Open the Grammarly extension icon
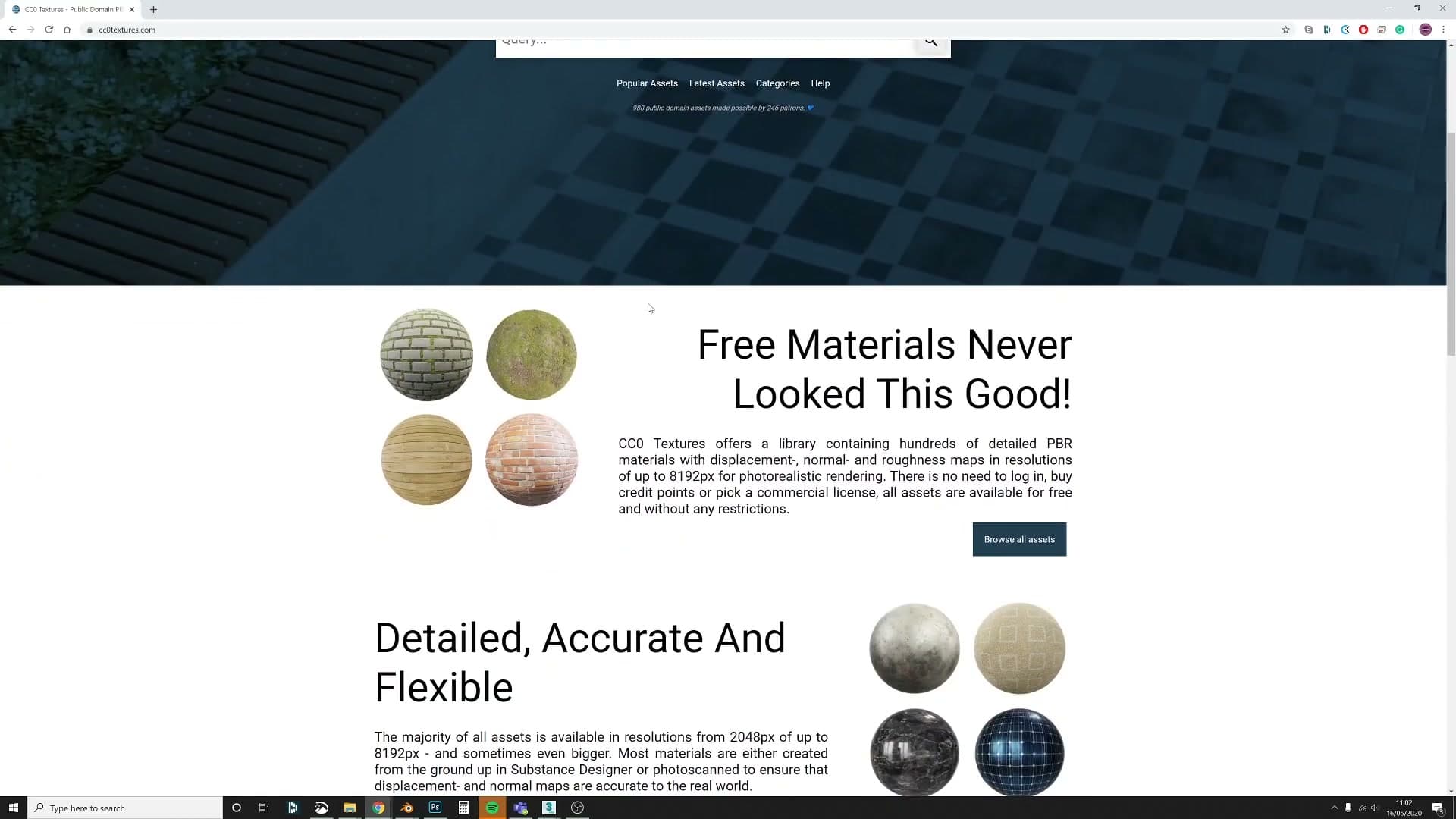The width and height of the screenshot is (1456, 819). click(1400, 30)
